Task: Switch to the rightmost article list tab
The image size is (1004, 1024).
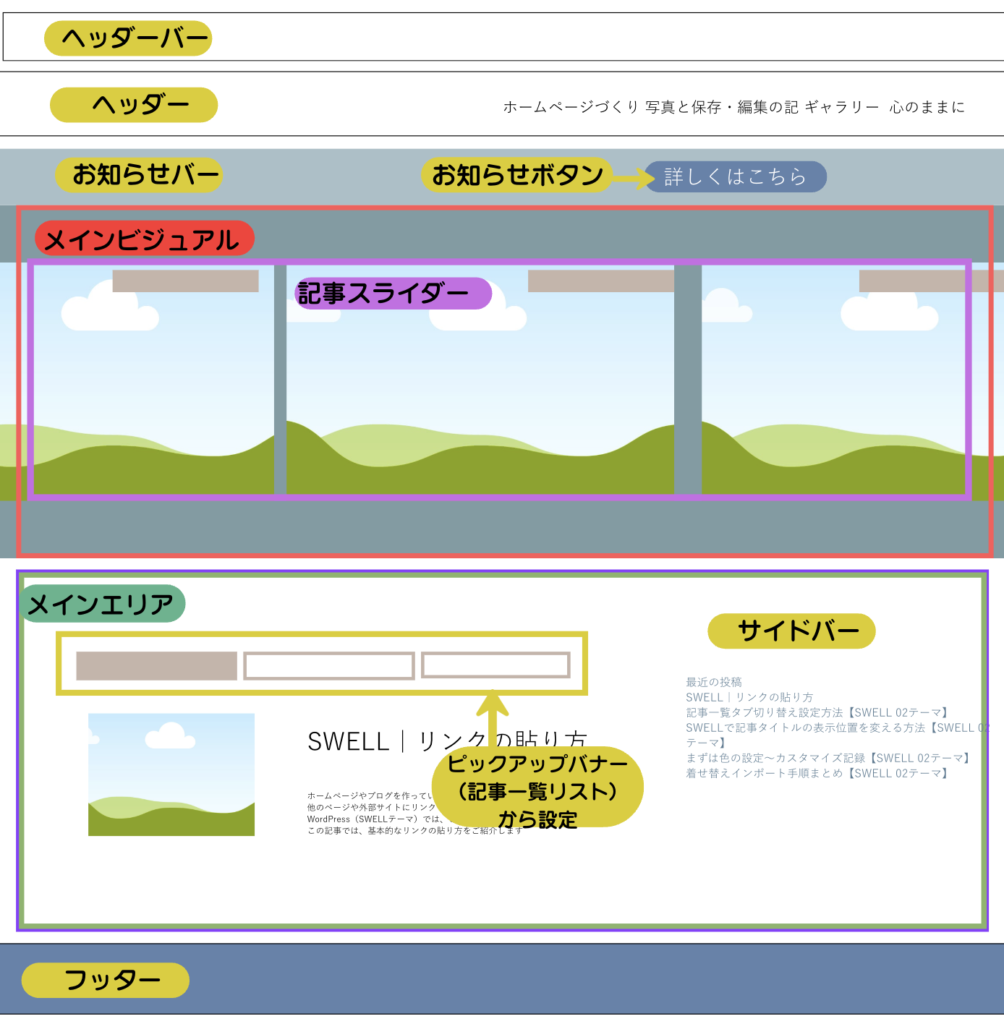Action: click(x=495, y=665)
